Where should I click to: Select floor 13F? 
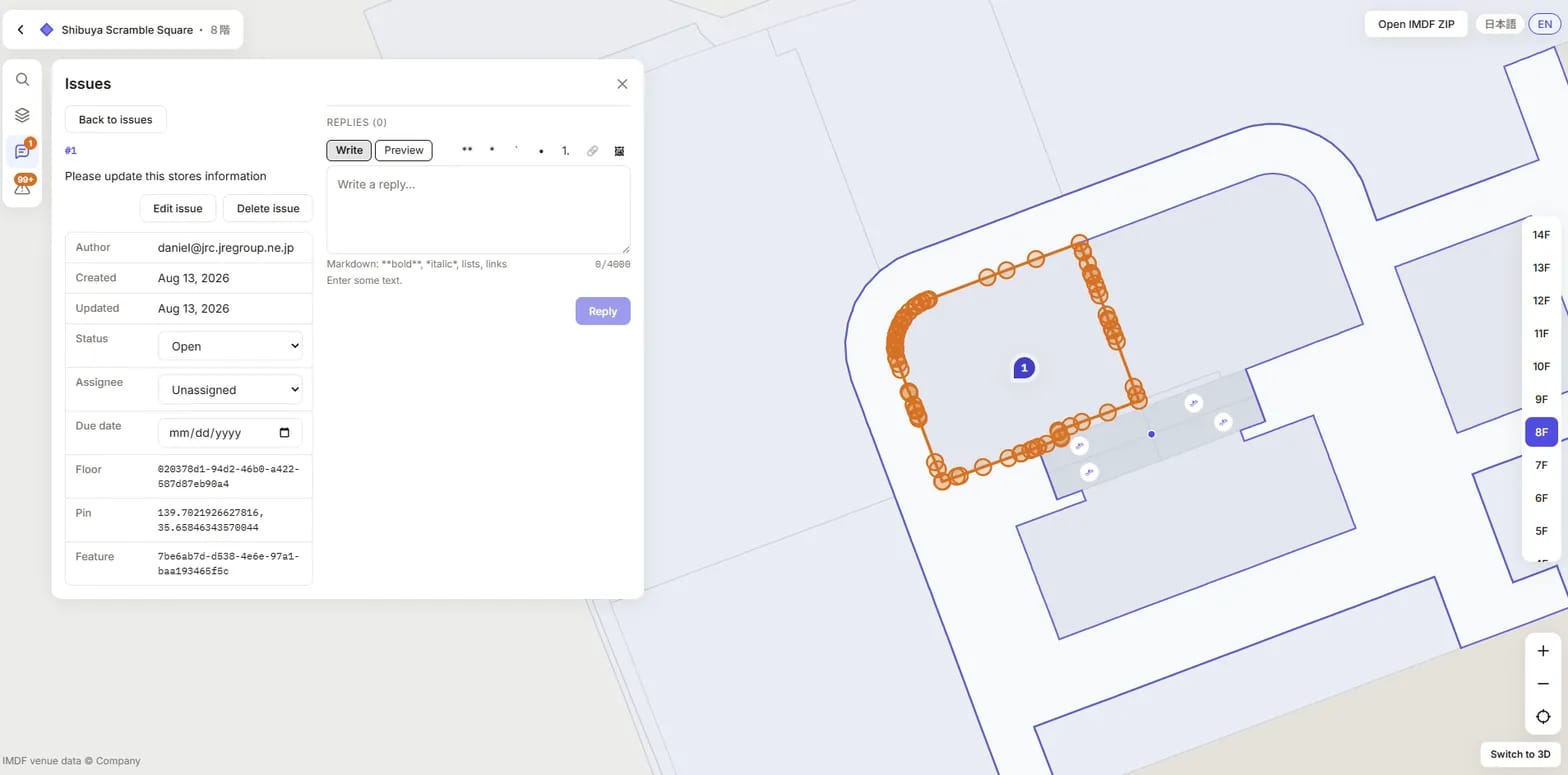1541,268
